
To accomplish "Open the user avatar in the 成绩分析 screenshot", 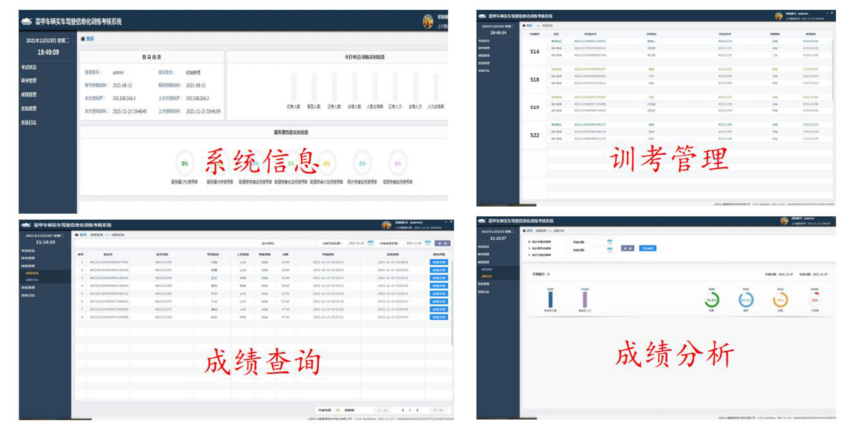I will pos(784,221).
